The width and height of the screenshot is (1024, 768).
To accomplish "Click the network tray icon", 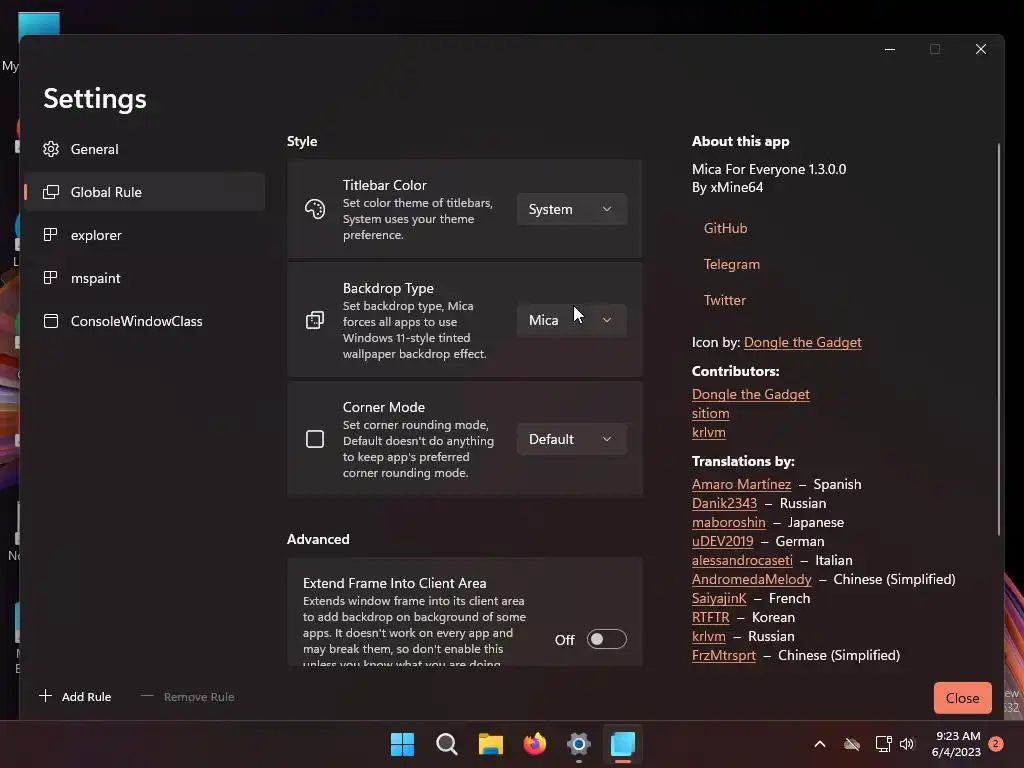I will (x=884, y=744).
